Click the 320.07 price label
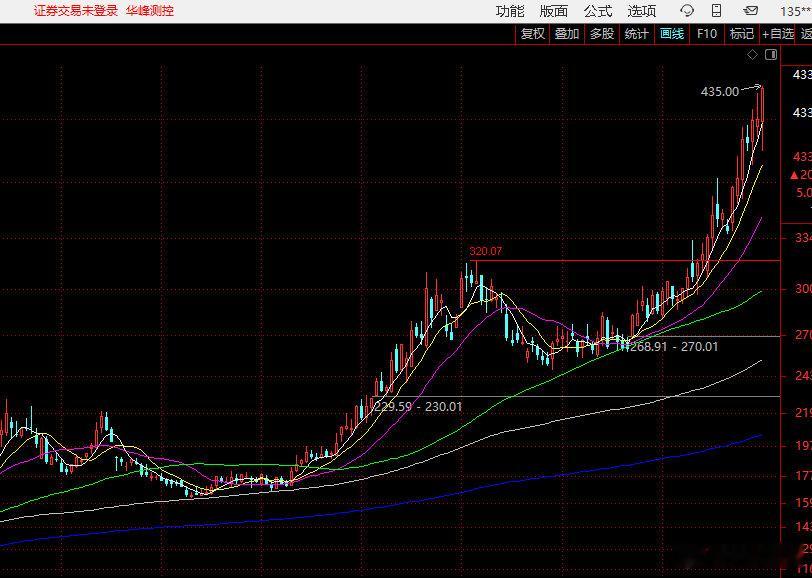The width and height of the screenshot is (812, 578). pyautogui.click(x=486, y=251)
